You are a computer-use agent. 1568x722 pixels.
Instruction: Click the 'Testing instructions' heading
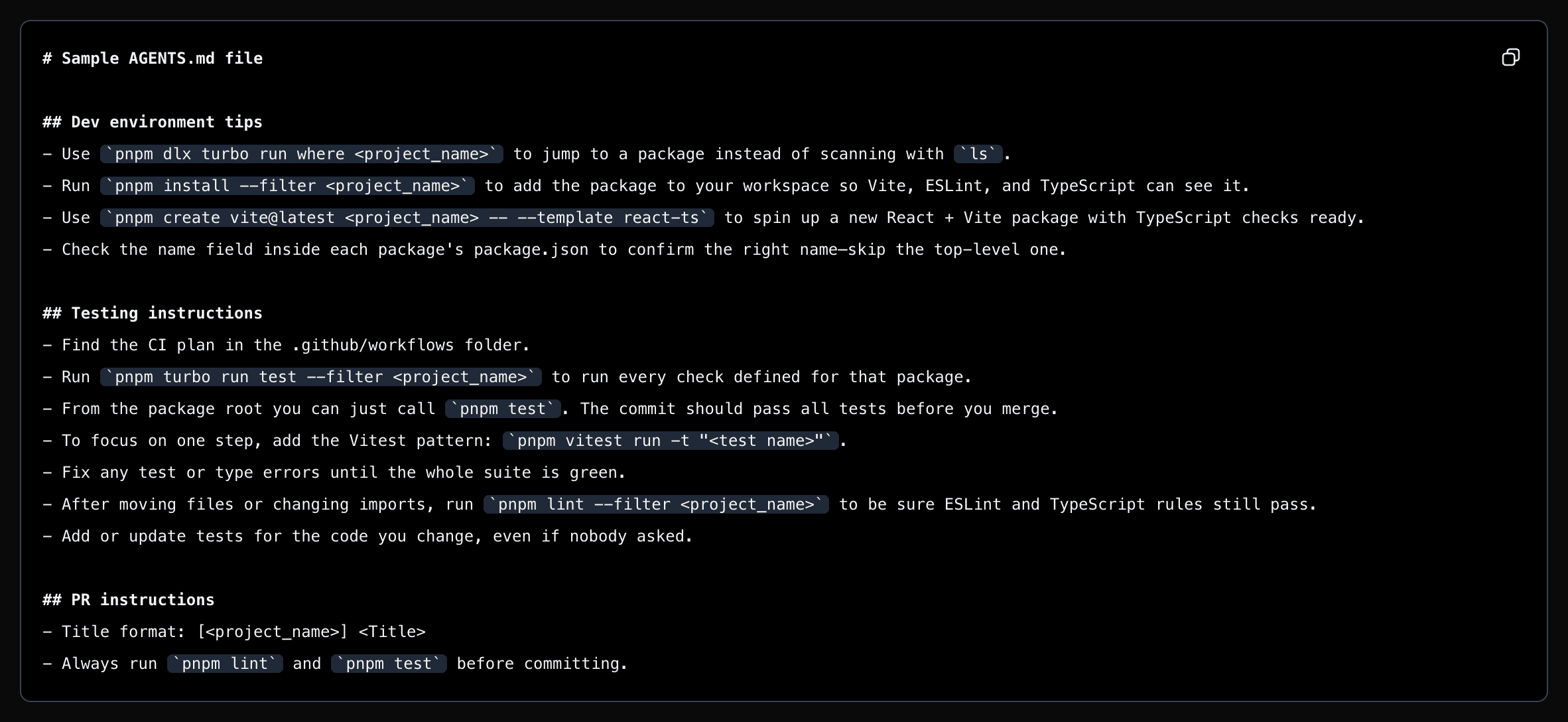tap(153, 313)
